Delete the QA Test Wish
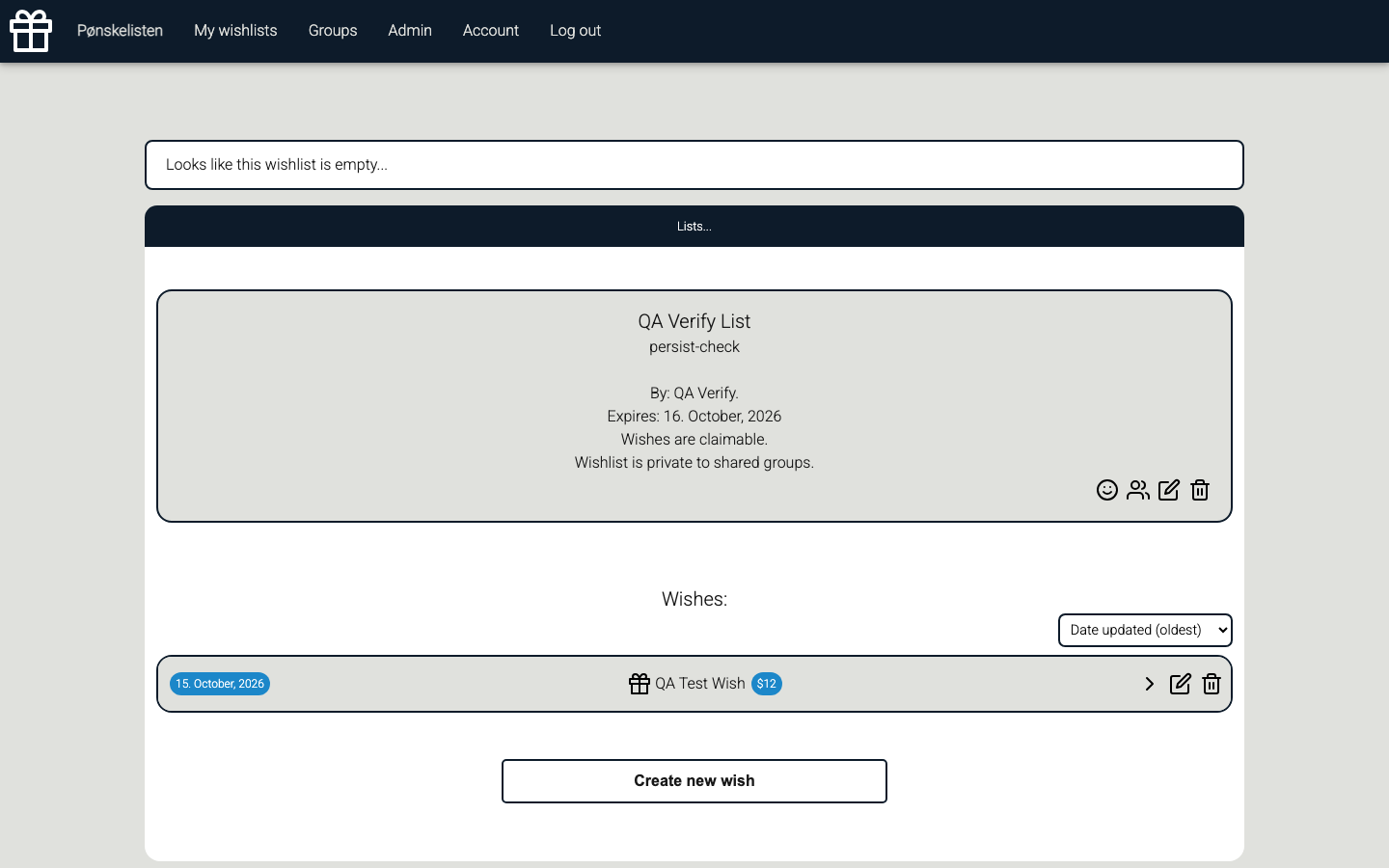 coord(1212,684)
